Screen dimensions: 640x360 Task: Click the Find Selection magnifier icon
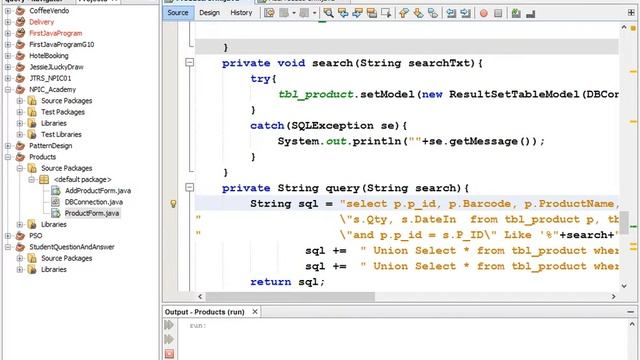328,13
